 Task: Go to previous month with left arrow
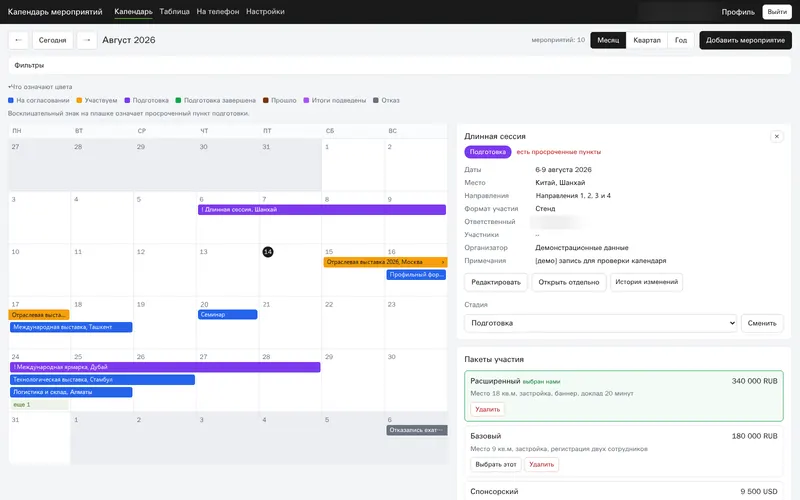click(18, 40)
